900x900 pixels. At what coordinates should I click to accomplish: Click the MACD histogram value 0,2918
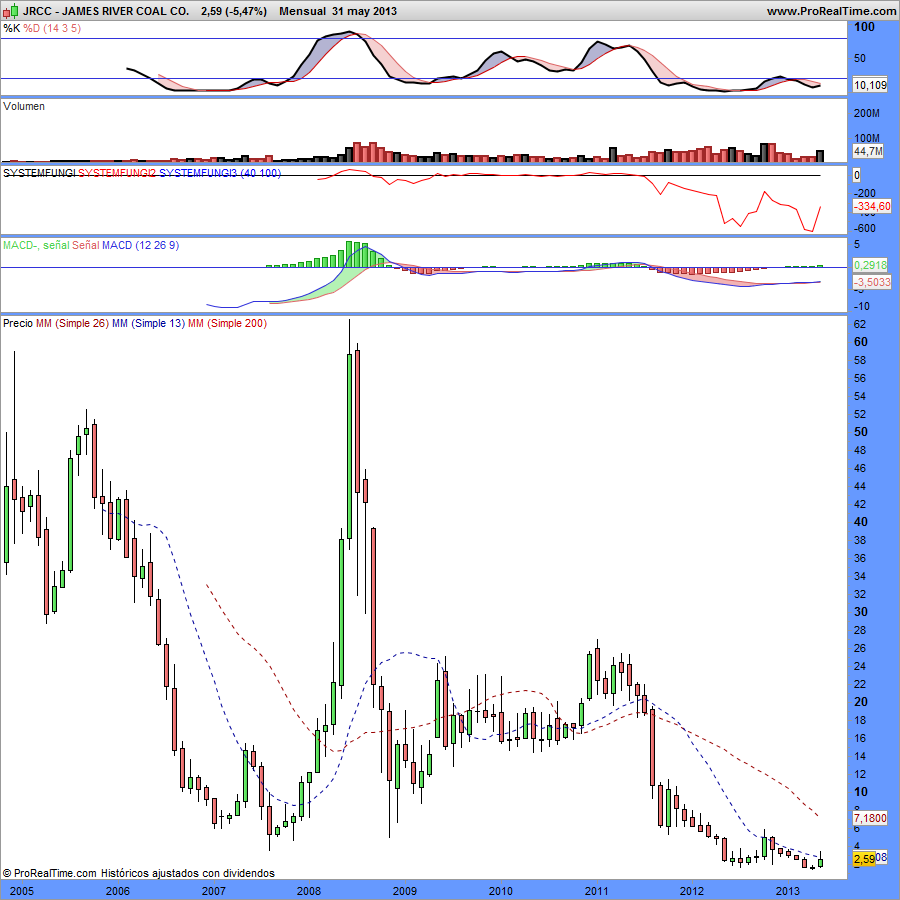coord(870,265)
